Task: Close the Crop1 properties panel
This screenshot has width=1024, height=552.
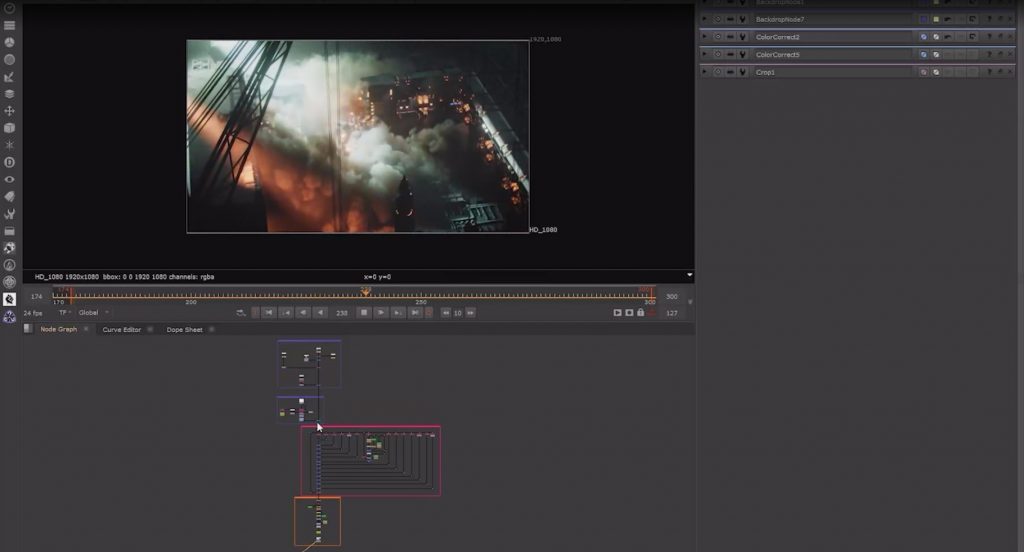Action: tap(1011, 72)
